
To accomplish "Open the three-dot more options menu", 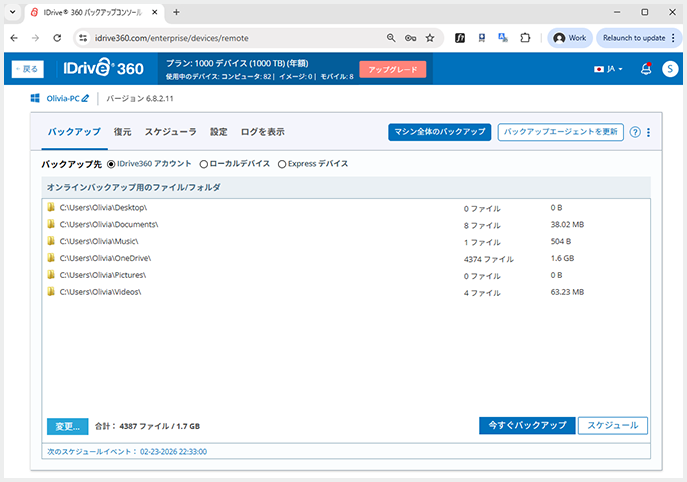I will point(648,132).
